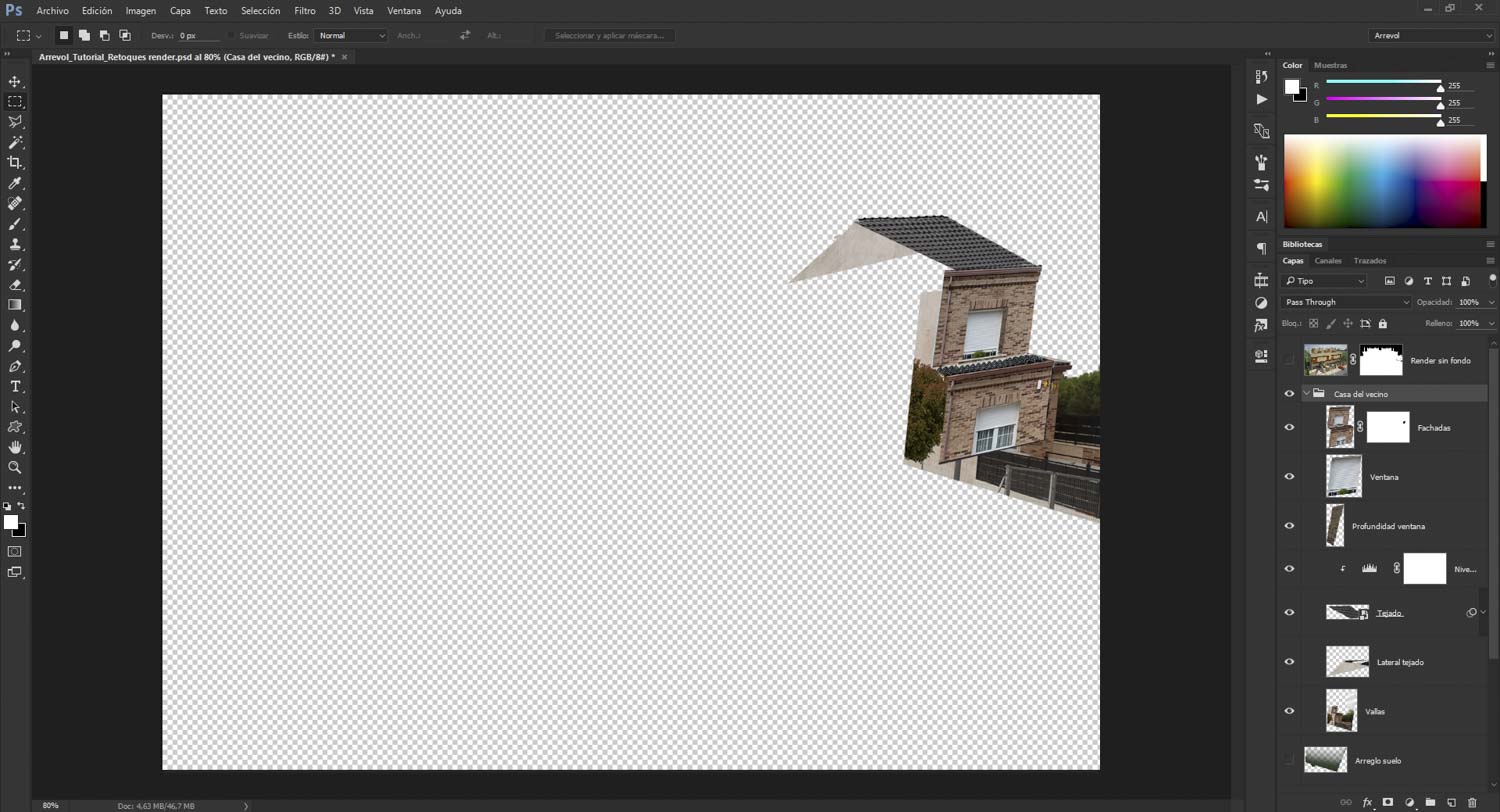
Task: Switch to the Trazados tab
Action: [1370, 261]
